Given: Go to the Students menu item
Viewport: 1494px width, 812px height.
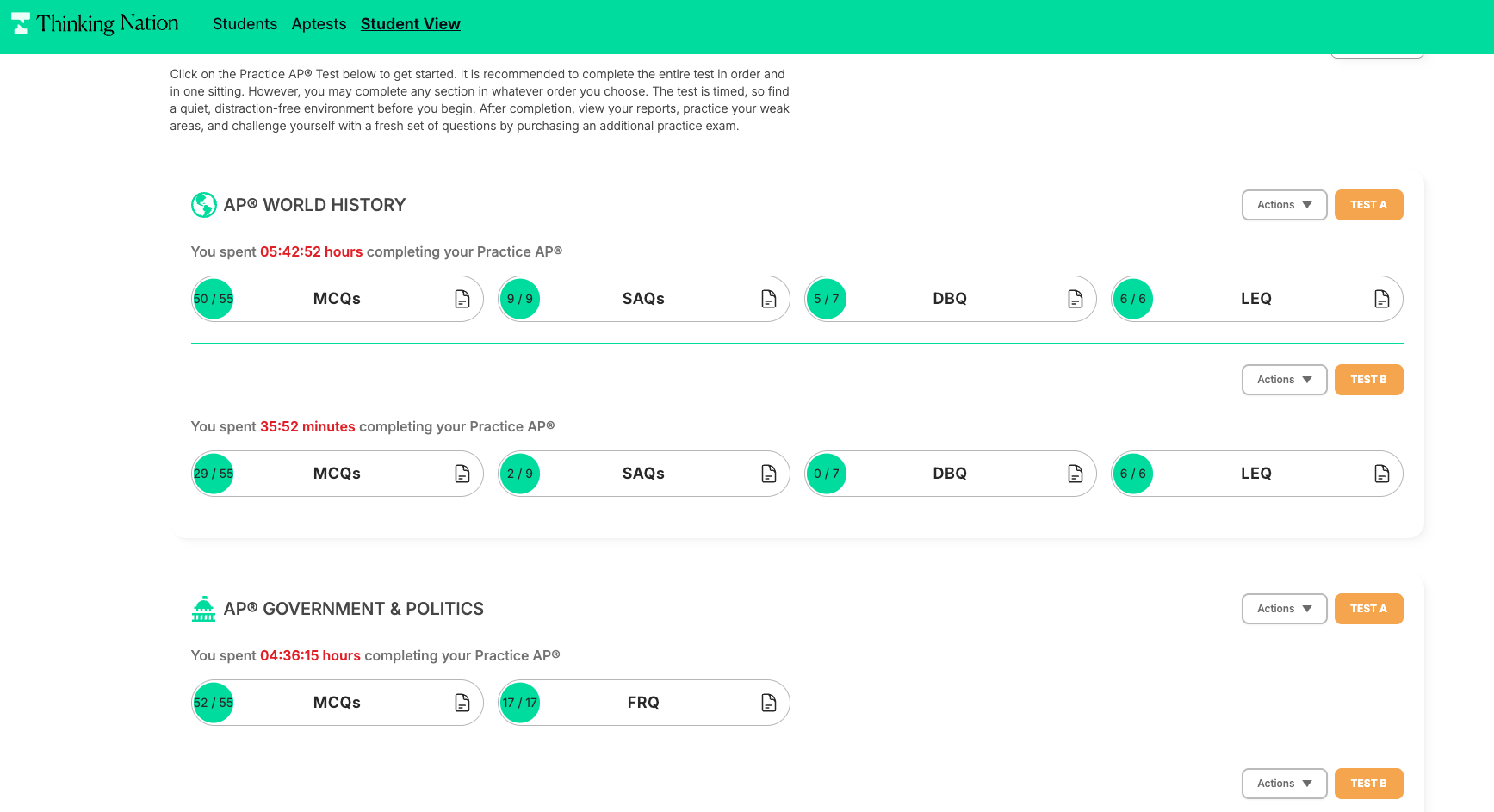Looking at the screenshot, I should [245, 24].
